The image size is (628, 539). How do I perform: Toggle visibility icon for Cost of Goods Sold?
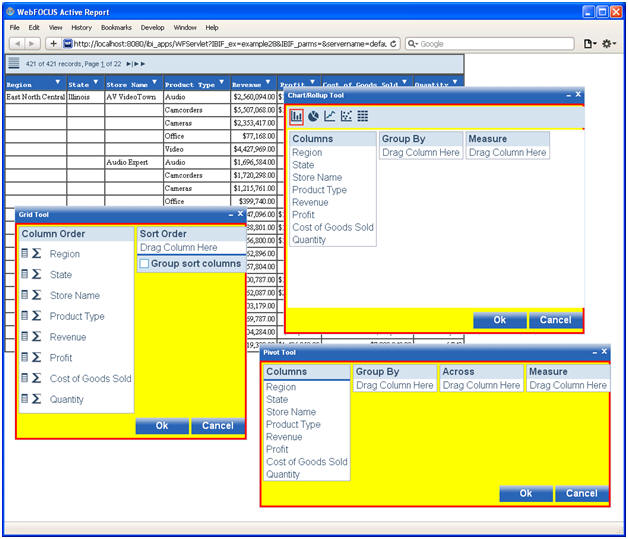click(24, 378)
